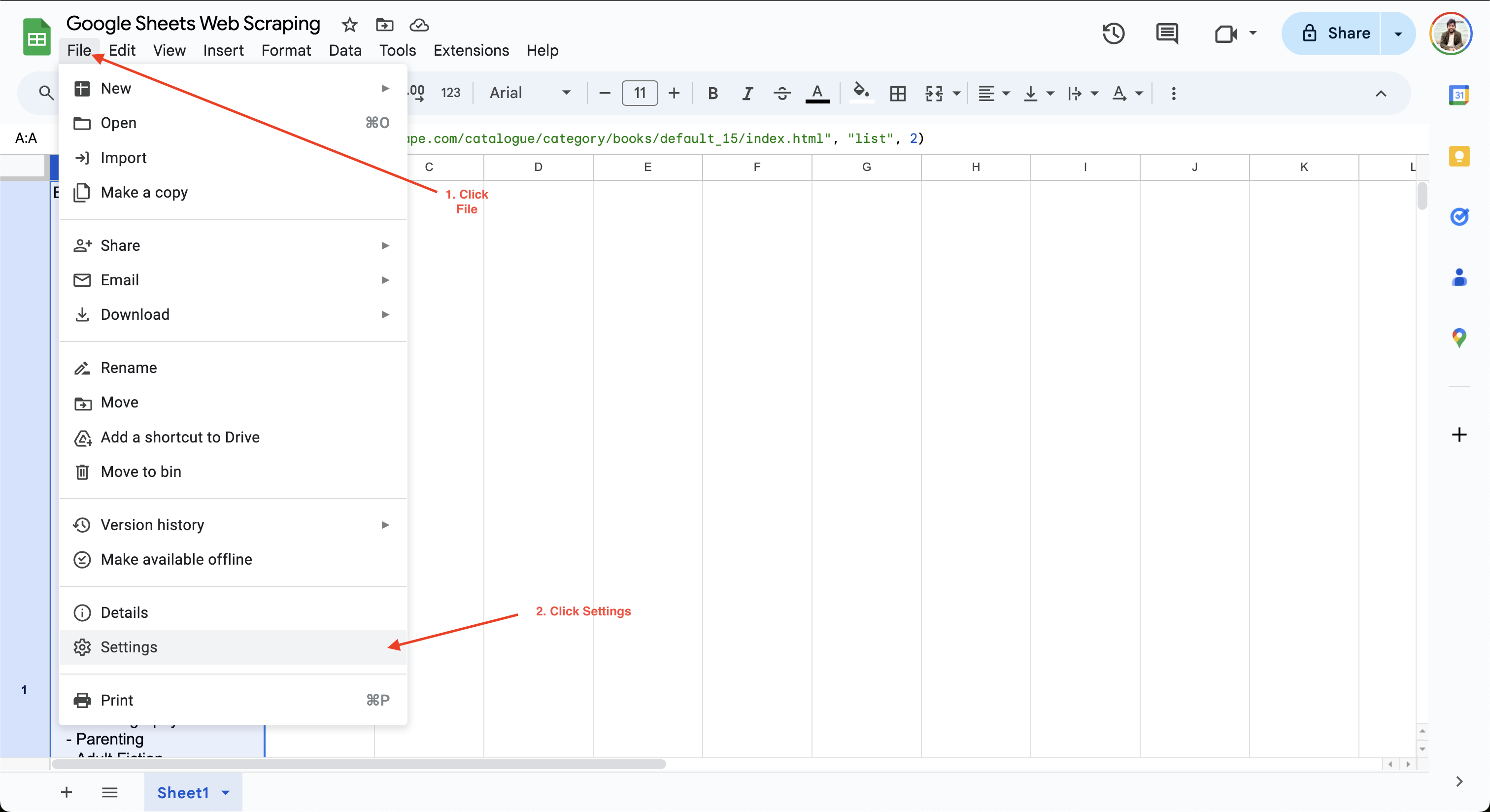Start a Meet video call

tap(1226, 33)
